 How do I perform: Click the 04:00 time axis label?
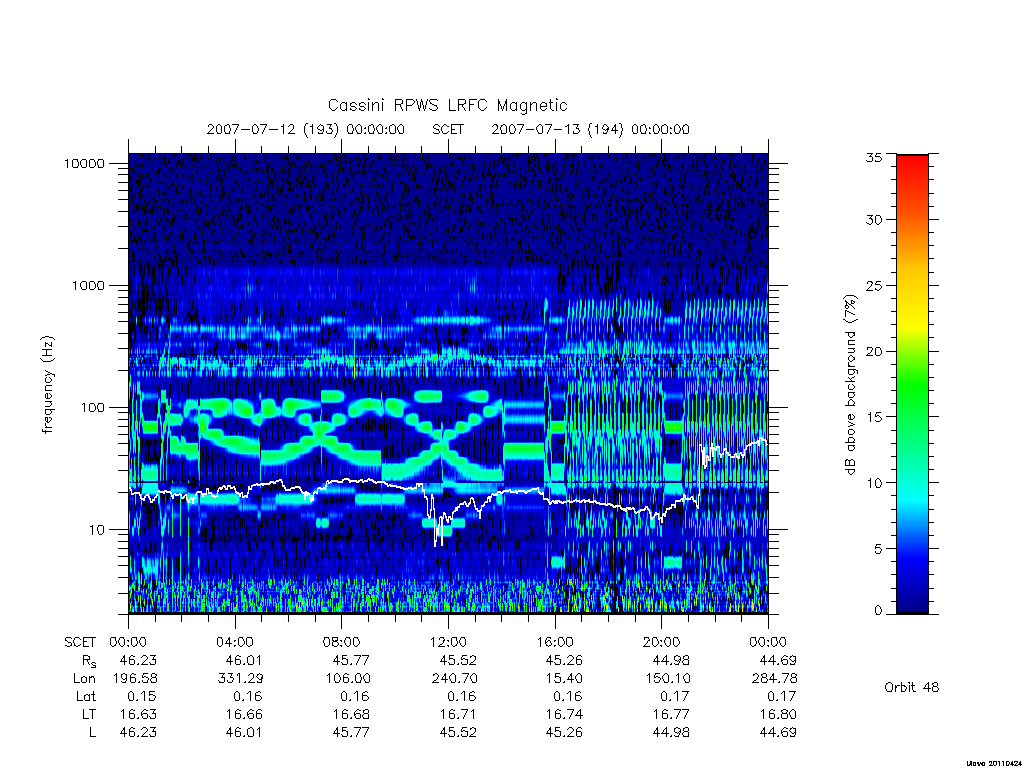point(234,642)
